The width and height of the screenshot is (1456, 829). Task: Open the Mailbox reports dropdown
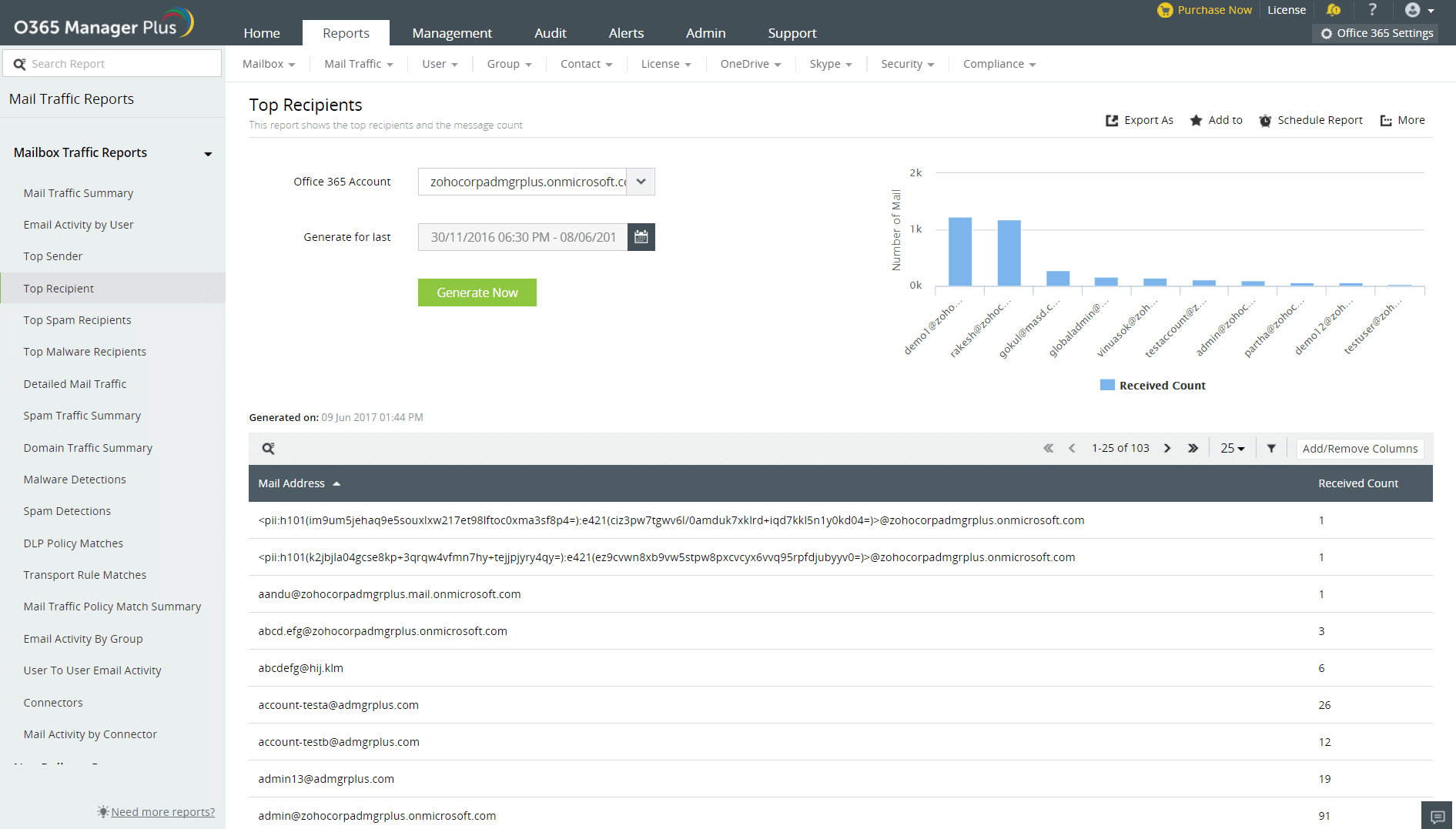click(269, 65)
